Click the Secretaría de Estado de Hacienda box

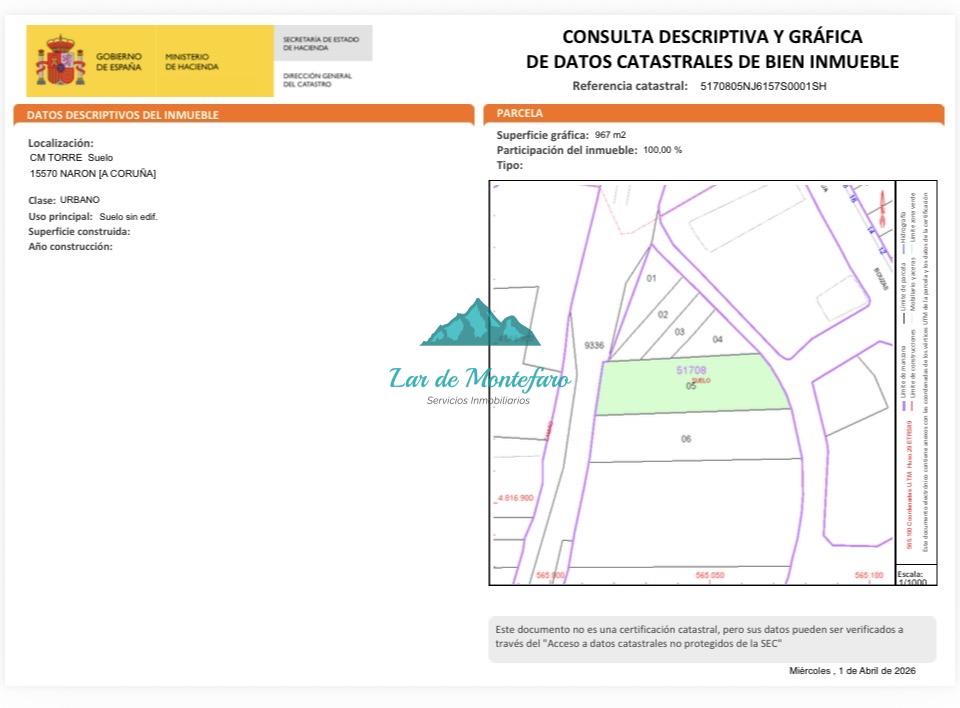(322, 43)
